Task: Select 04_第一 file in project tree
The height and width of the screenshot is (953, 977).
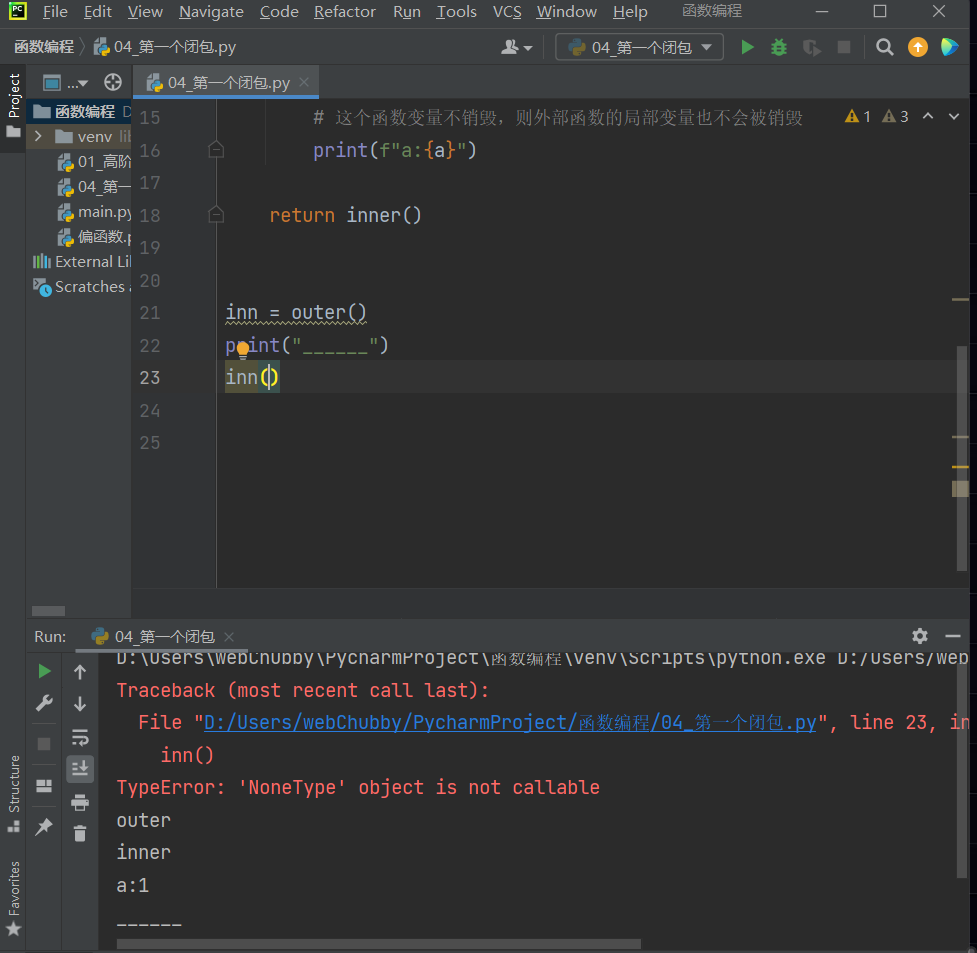Action: click(94, 187)
